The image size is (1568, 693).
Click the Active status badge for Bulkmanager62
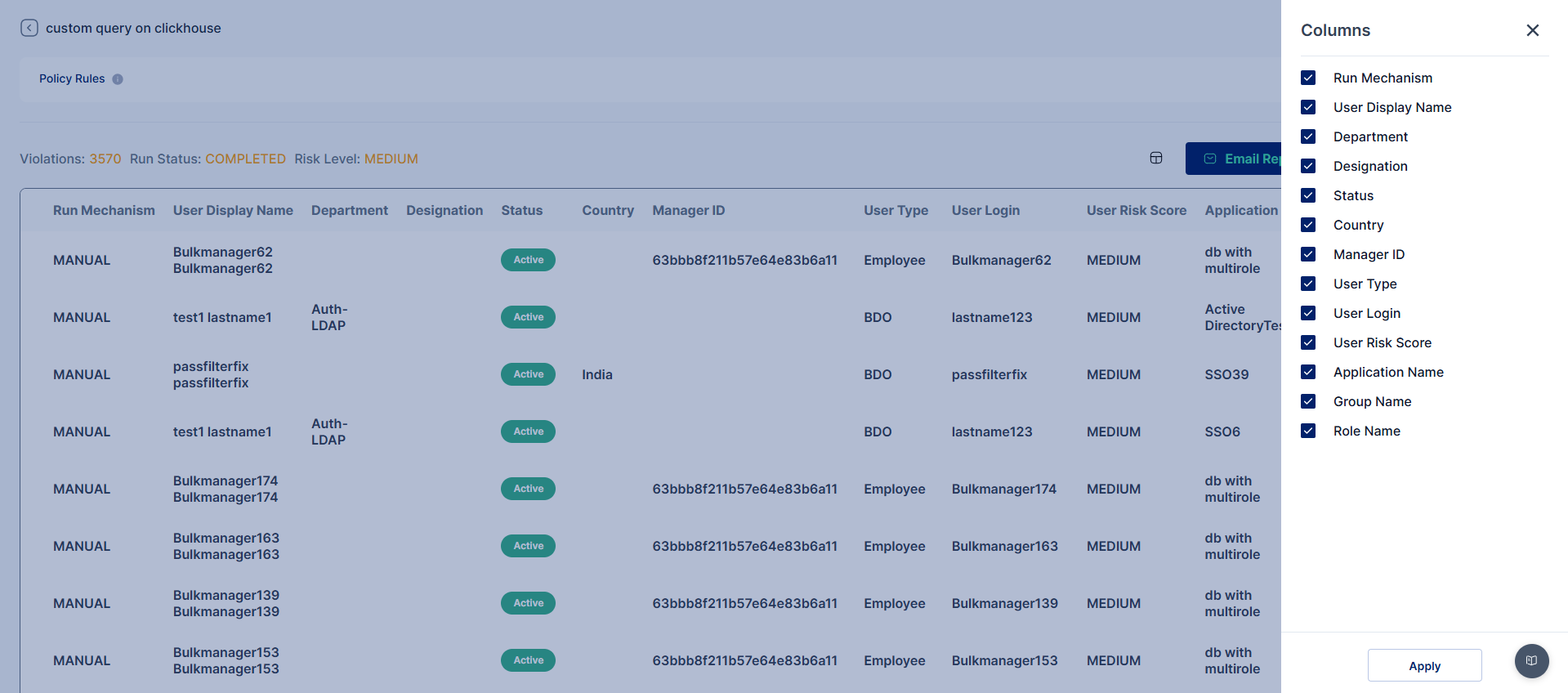[528, 260]
